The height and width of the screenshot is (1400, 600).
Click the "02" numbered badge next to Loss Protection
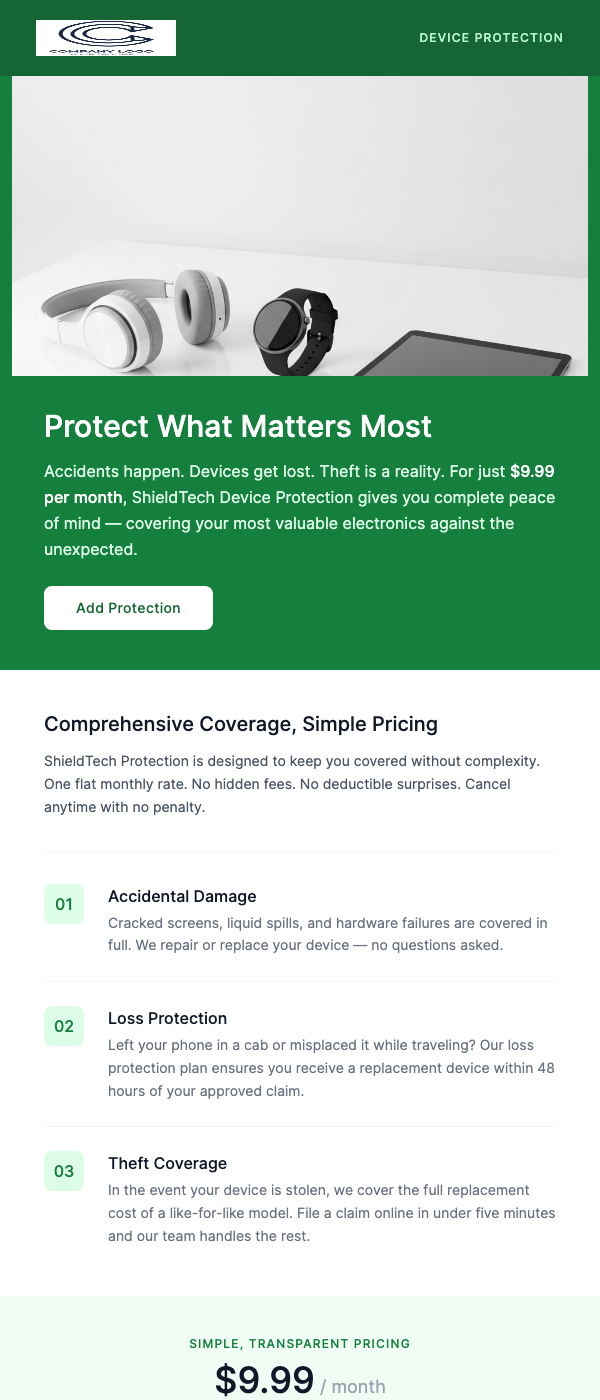[x=64, y=1026]
